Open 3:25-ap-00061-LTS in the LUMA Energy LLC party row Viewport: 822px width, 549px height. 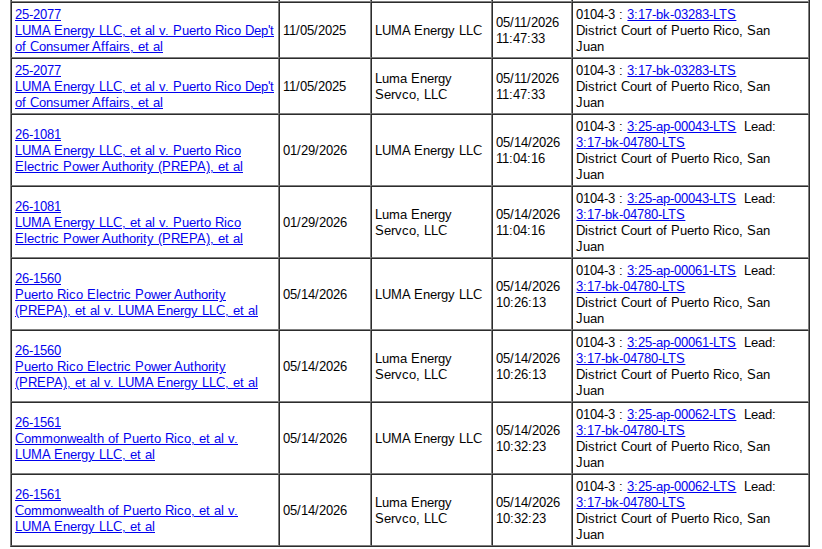681,270
